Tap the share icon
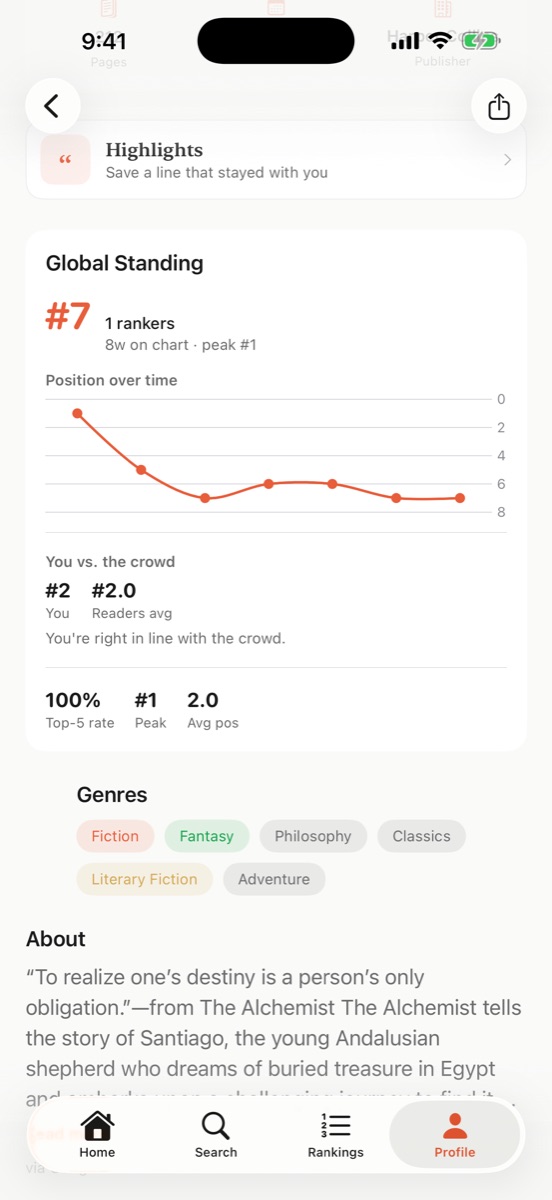Viewport: 552px width, 1200px height. tap(499, 106)
